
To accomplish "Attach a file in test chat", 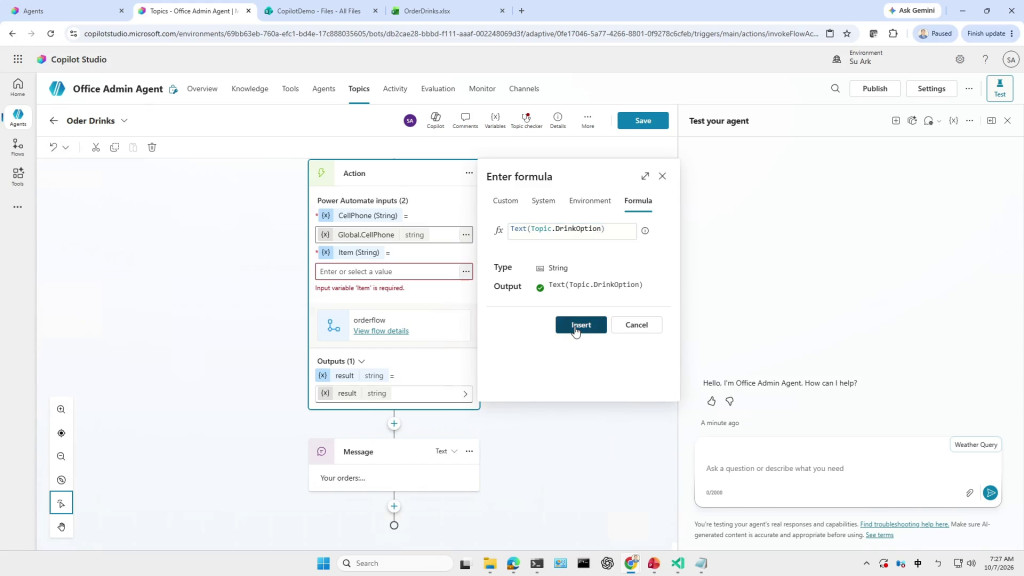I will coord(970,493).
